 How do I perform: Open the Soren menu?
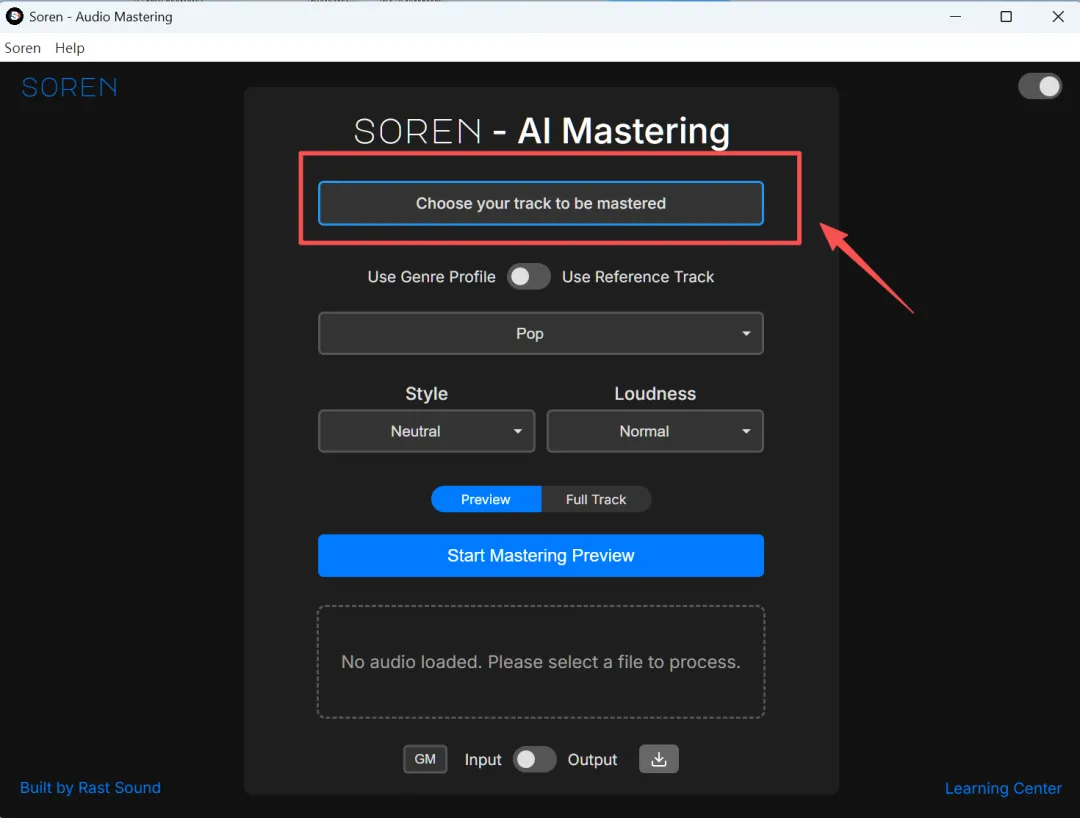pos(23,48)
